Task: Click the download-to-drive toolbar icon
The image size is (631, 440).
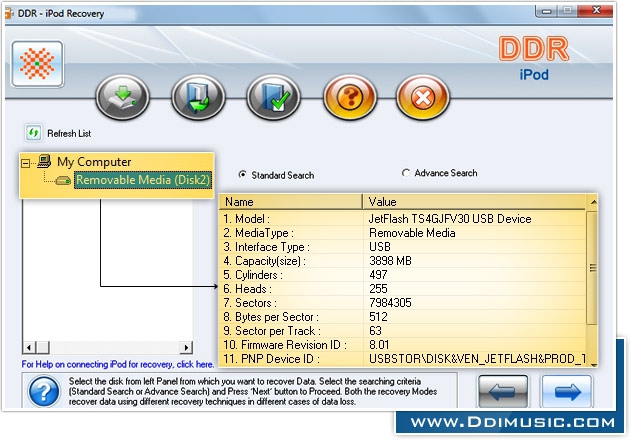Action: click(x=122, y=97)
